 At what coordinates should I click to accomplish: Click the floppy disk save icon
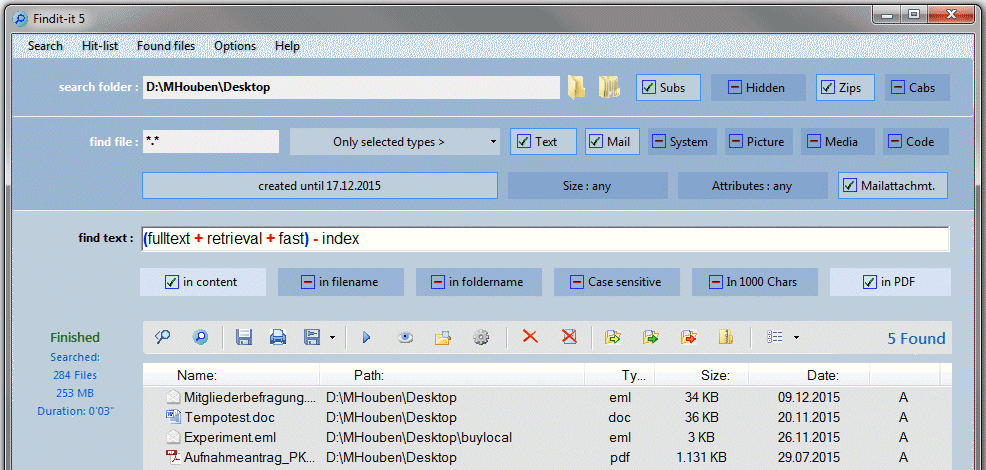click(244, 337)
